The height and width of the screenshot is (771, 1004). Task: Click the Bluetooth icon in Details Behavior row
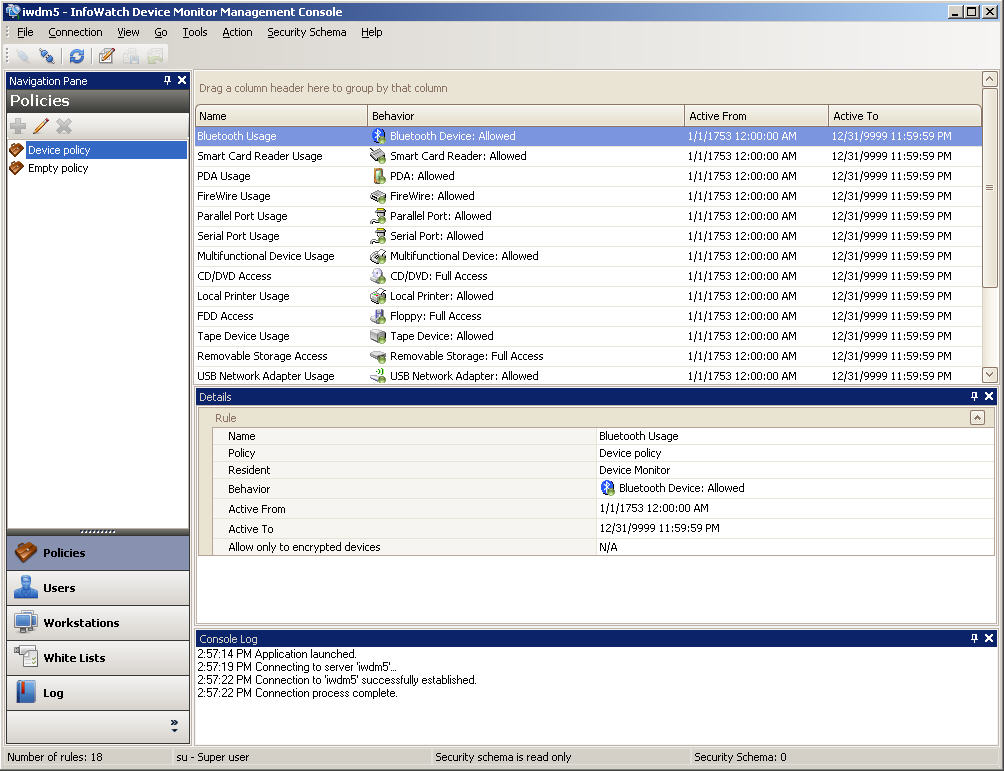click(x=608, y=488)
